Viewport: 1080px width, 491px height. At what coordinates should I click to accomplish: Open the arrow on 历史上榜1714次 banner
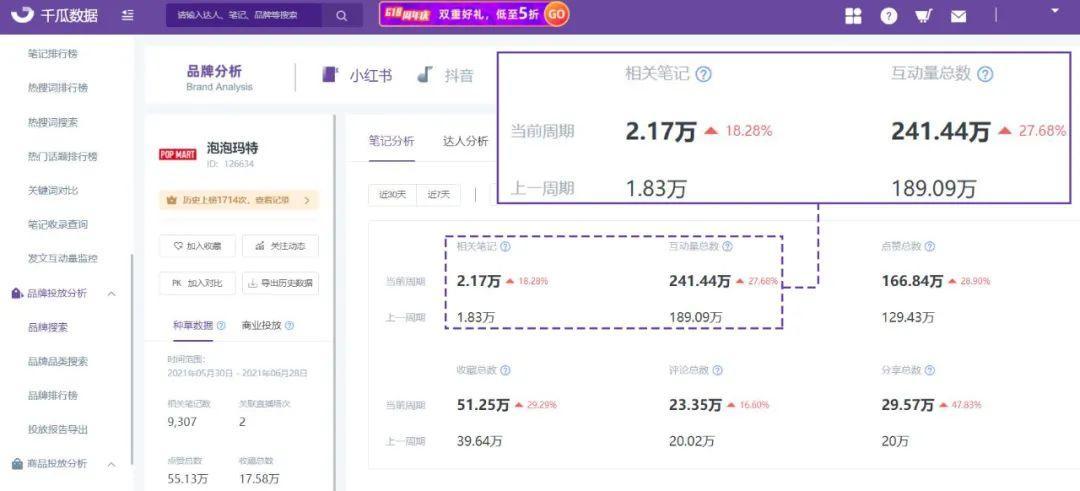(307, 200)
